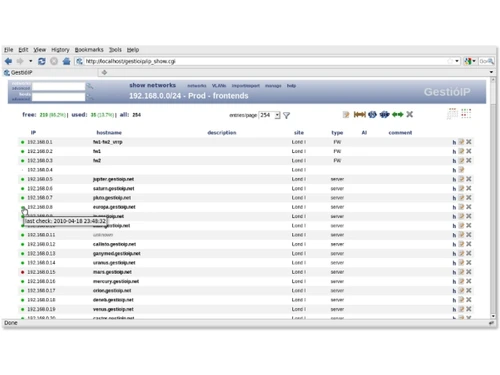Edit the orion.gestioip.net entry
Screen dimensions: 500x375
(461, 291)
